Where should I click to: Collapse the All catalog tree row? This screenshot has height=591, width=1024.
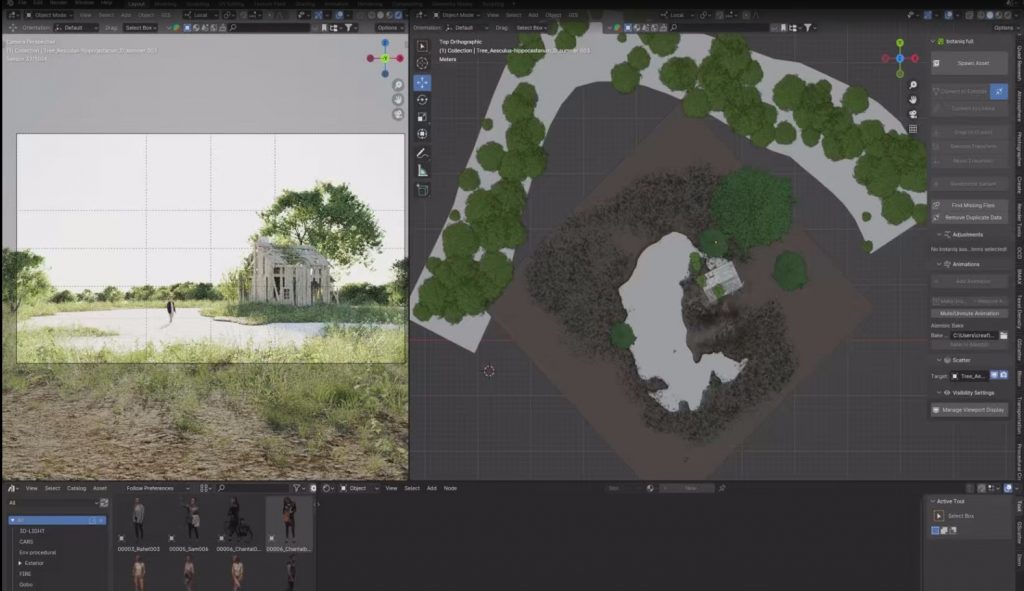click(12, 520)
